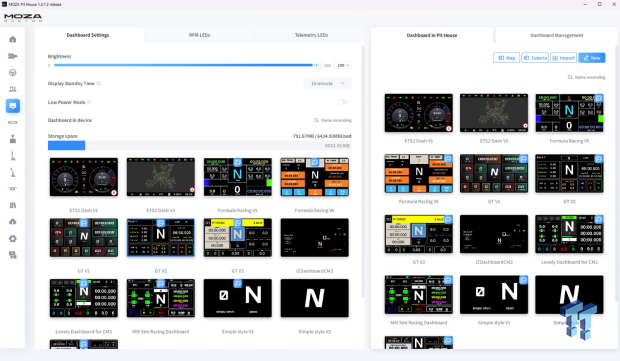Select Simple style V1 thumbnail in device
The width and height of the screenshot is (620, 361).
(x=238, y=298)
